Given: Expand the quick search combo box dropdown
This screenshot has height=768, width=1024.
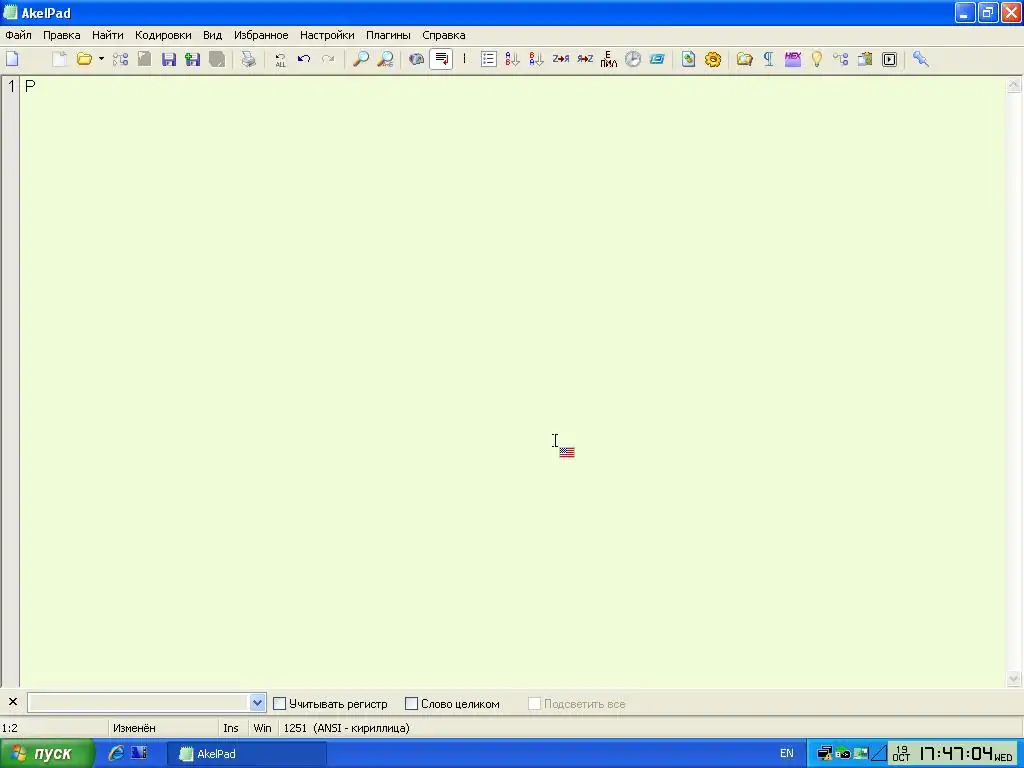Looking at the screenshot, I should click(x=257, y=703).
